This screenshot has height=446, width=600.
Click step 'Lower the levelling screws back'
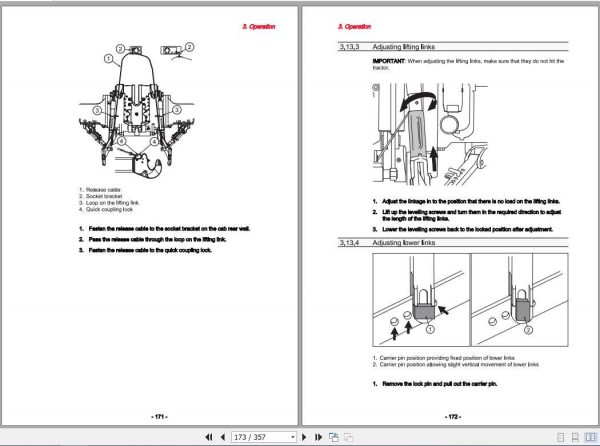[x=463, y=230]
